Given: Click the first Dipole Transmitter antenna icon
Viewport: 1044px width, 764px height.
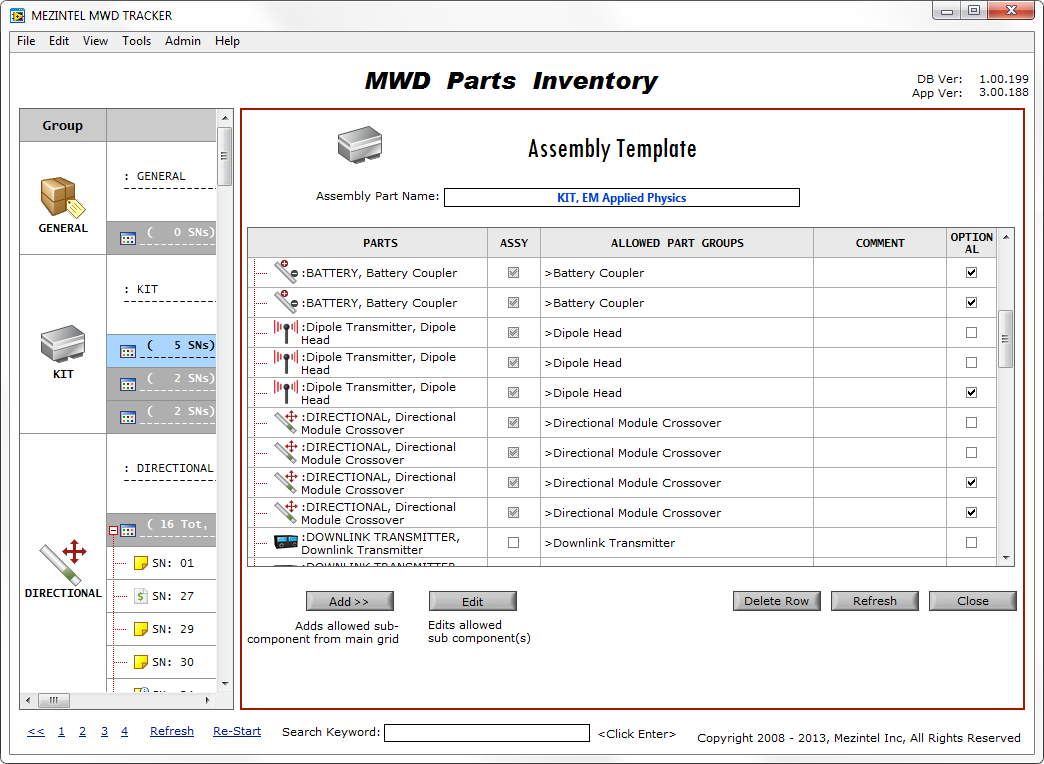Looking at the screenshot, I should [x=286, y=332].
